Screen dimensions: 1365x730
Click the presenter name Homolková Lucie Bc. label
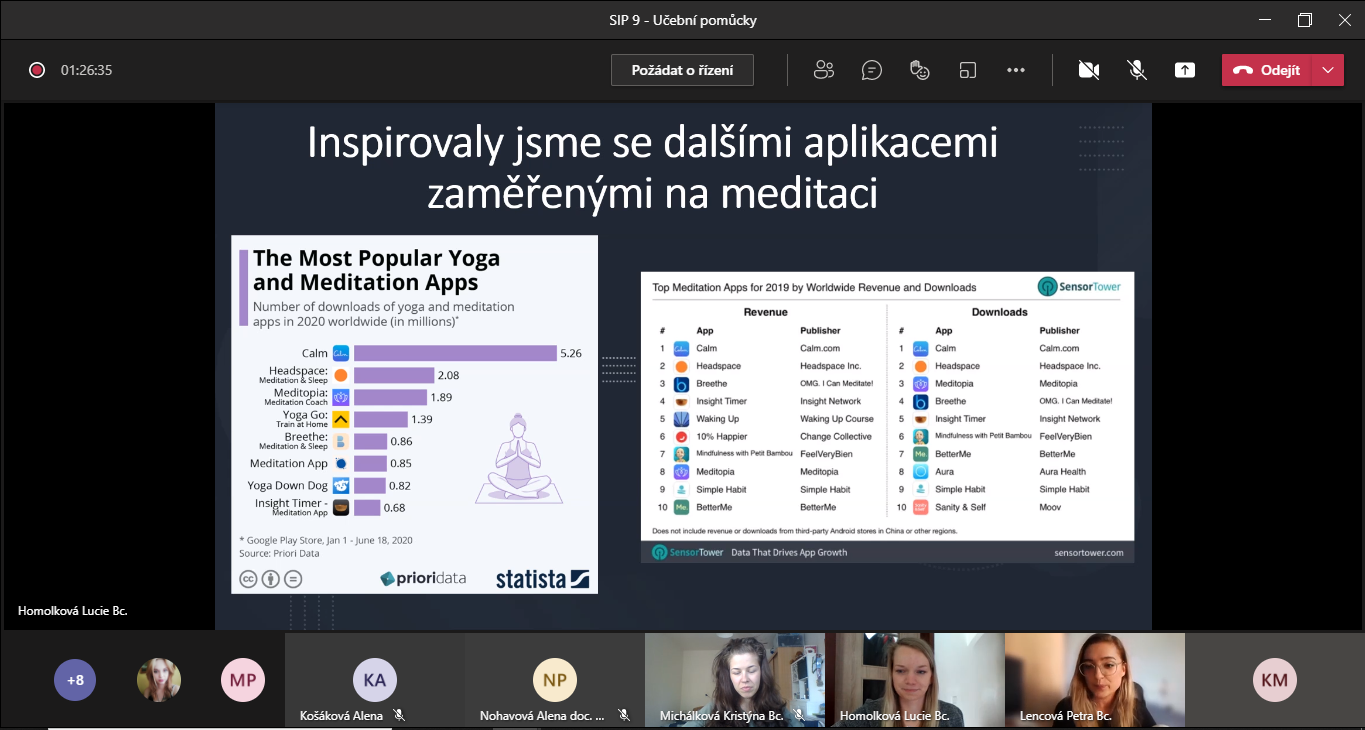tap(72, 610)
